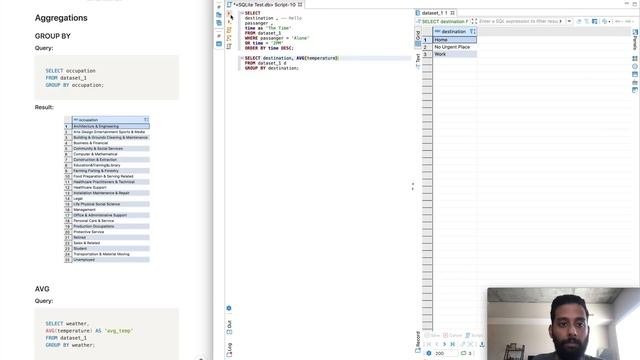Switch results to Text view

418,60
